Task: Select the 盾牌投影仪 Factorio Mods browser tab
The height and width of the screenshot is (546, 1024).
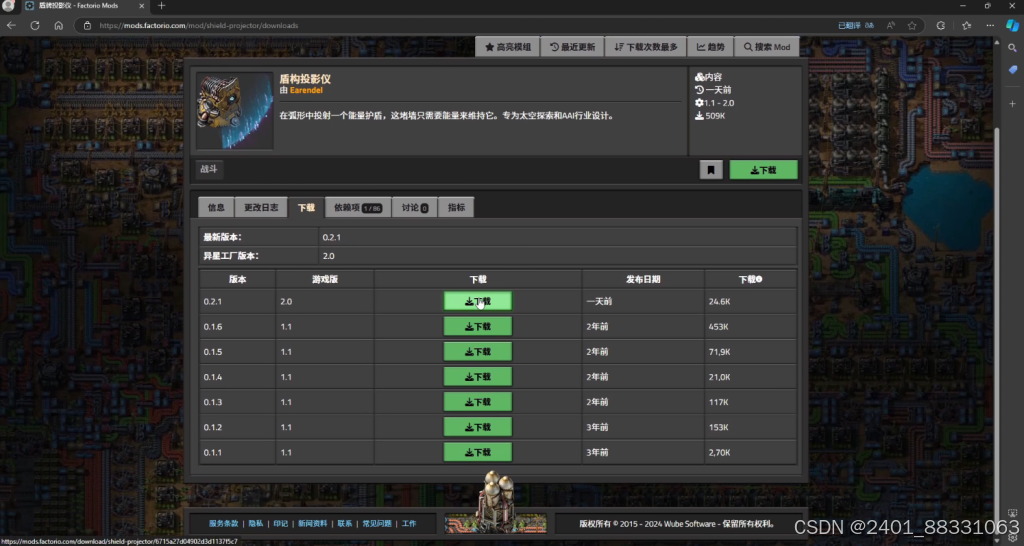Action: point(85,6)
